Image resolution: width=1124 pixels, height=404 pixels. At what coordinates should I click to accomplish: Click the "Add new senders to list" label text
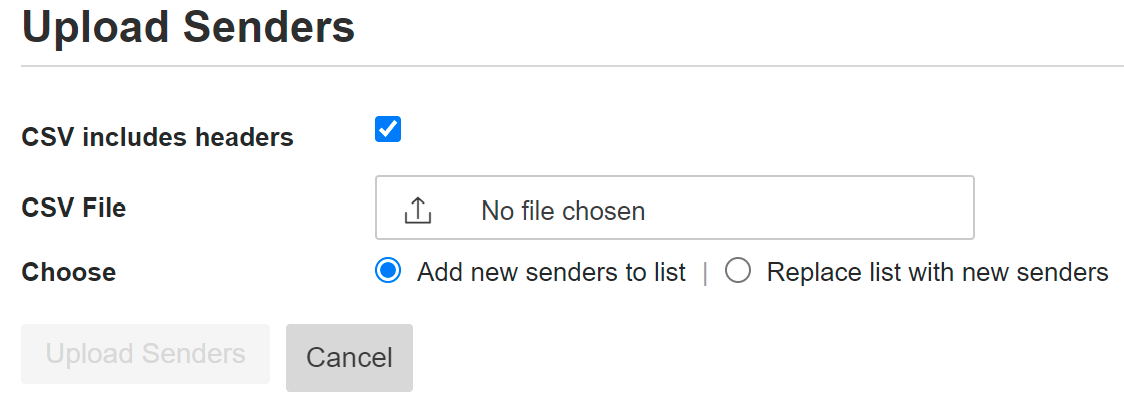tap(551, 272)
